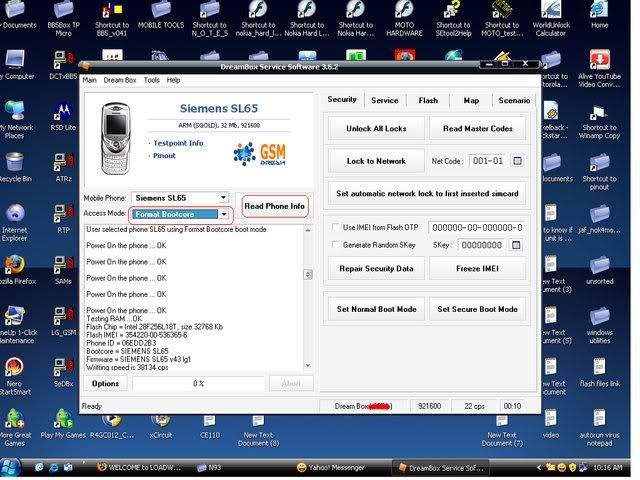Image resolution: width=640 pixels, height=480 pixels.
Task: Open the Windows Start button
Action: click(10, 469)
